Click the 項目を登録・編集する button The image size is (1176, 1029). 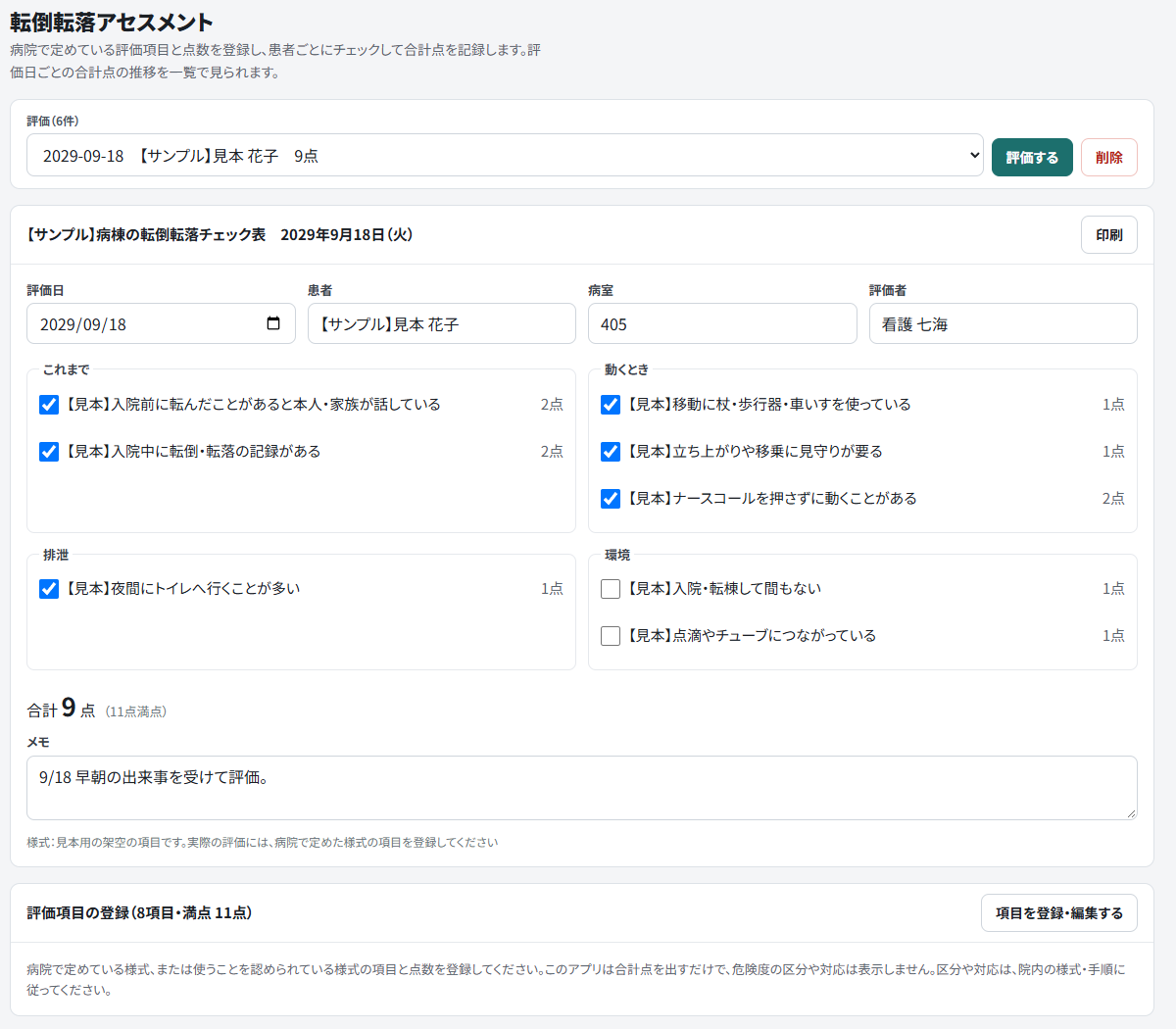pyautogui.click(x=1058, y=912)
